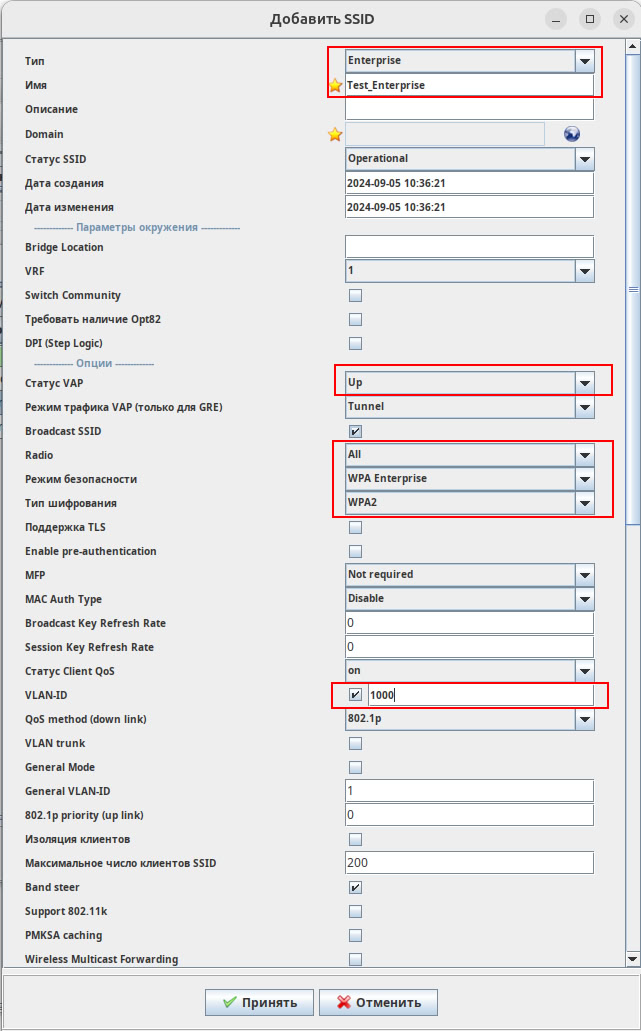Disable the Broadcast SSID checkbox
Screen dimensions: 641x1031
click(x=355, y=431)
